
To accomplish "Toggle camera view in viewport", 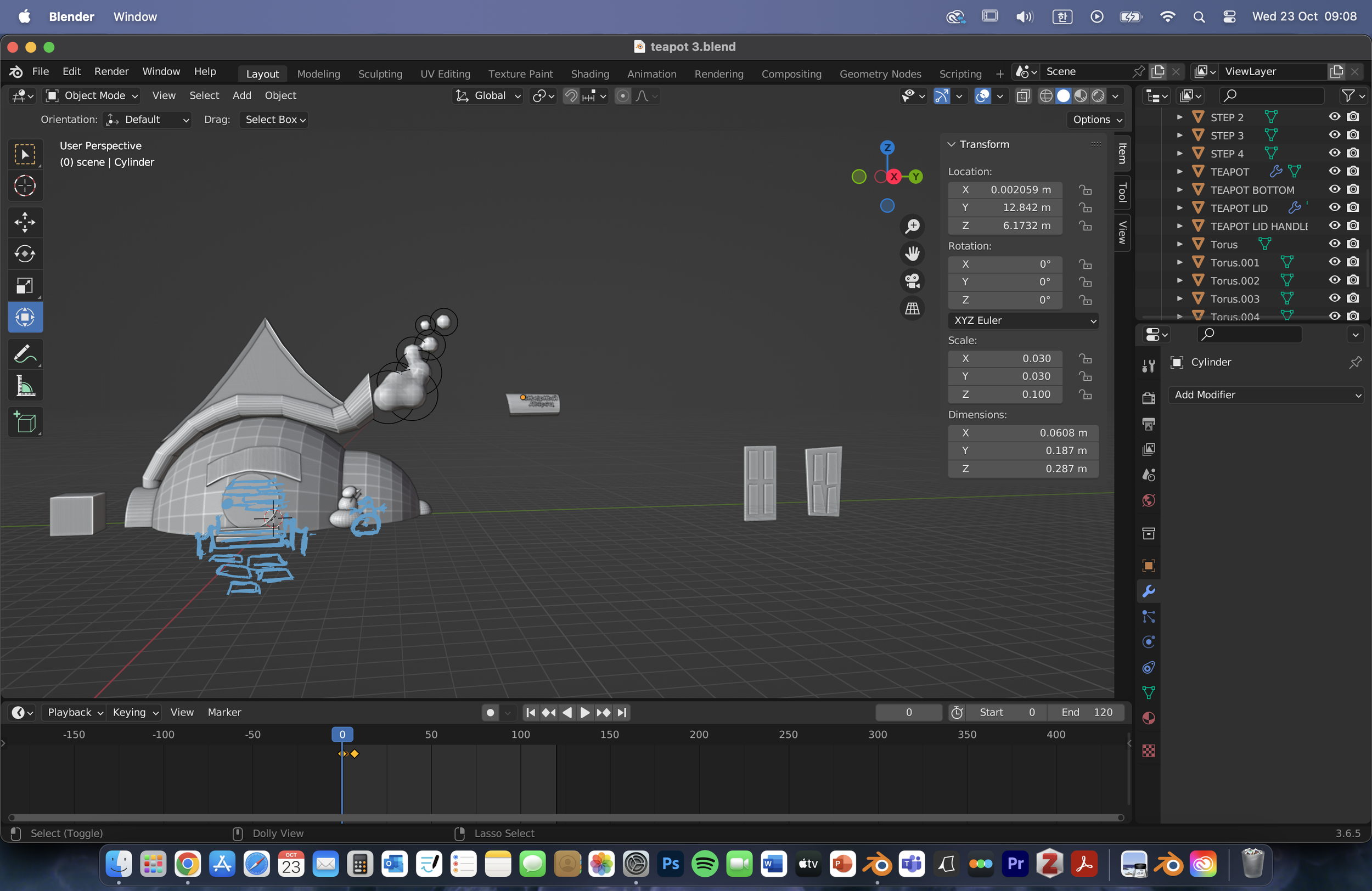I will (912, 281).
